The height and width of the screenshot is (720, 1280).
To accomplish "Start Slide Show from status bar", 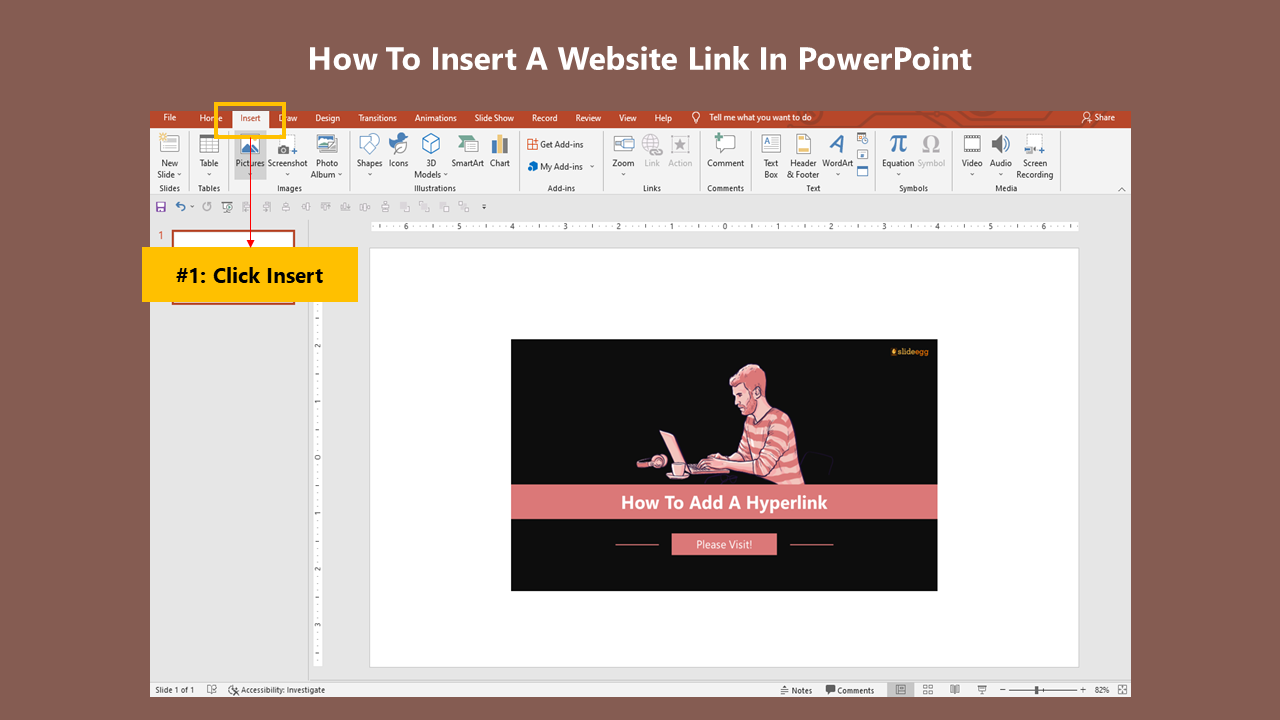I will [982, 690].
